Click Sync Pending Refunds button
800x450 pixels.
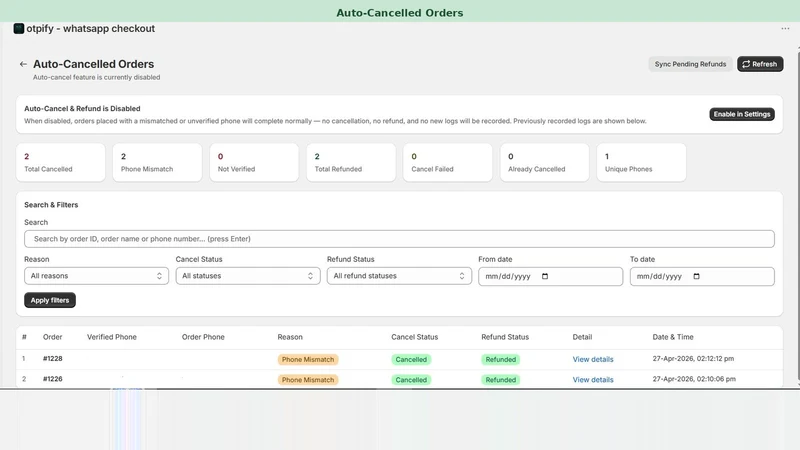tap(690, 64)
